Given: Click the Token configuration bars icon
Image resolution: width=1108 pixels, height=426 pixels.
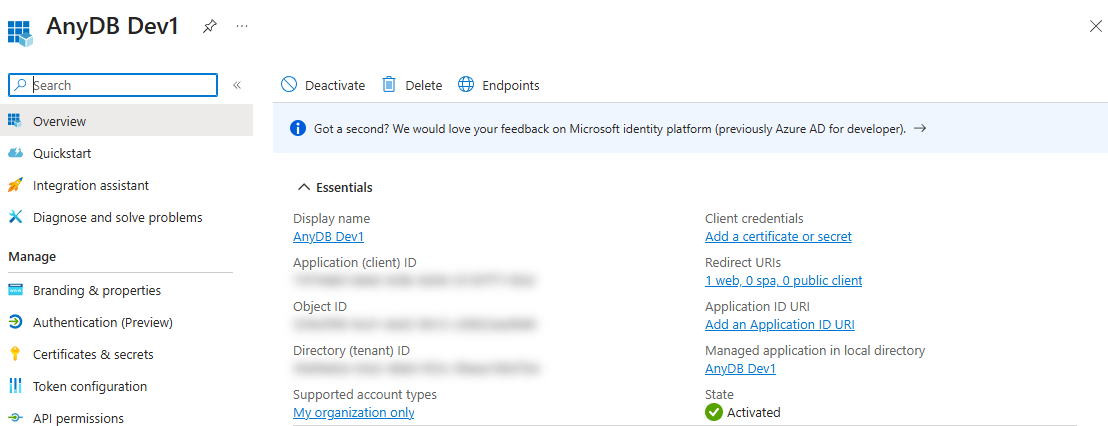Looking at the screenshot, I should 16,386.
